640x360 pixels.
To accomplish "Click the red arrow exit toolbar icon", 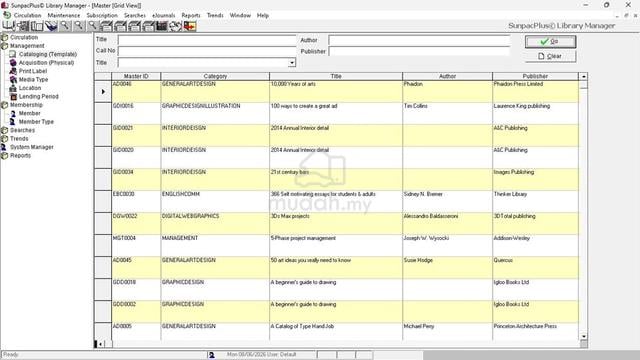I will (190, 26).
